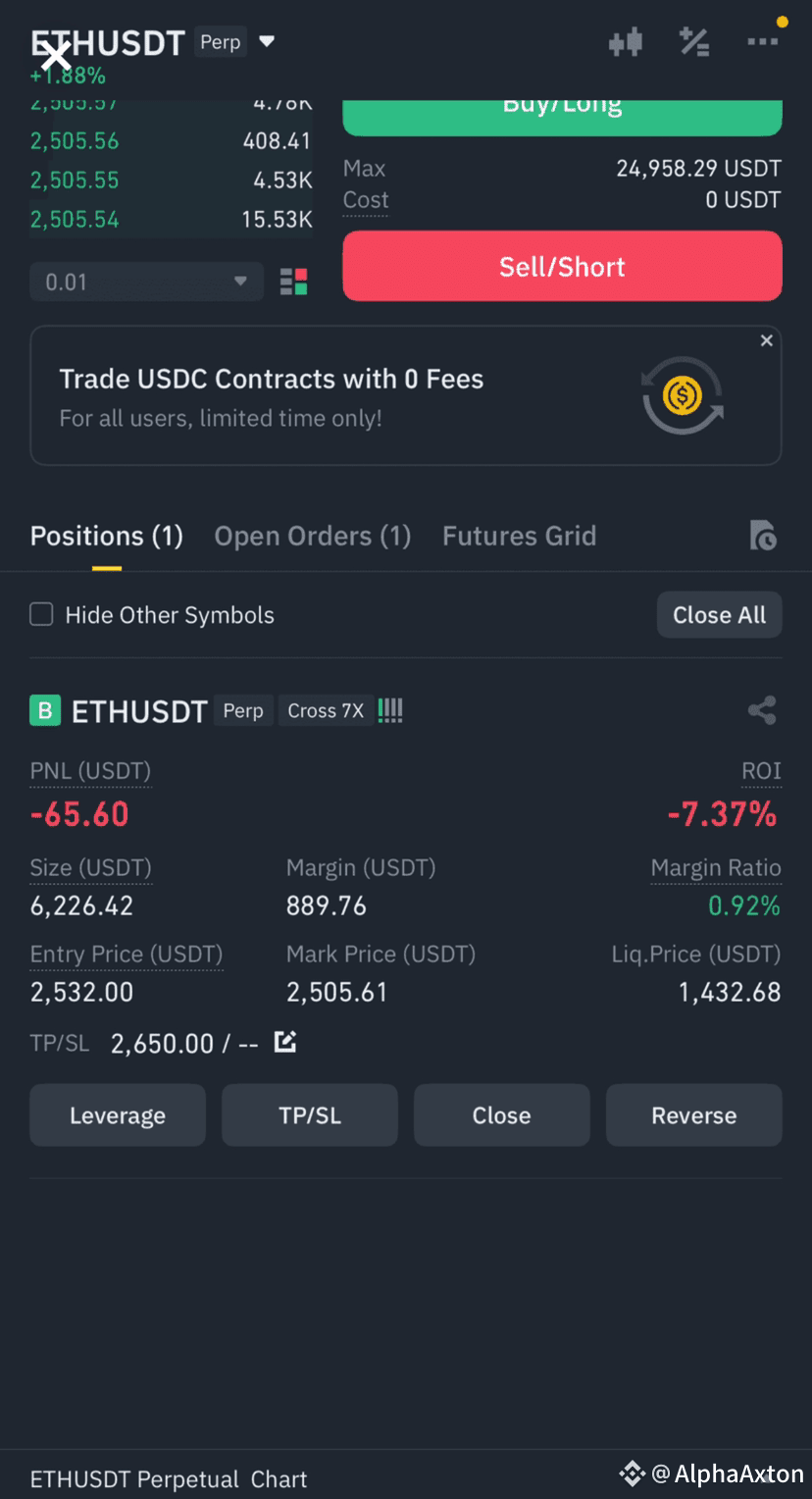Screen dimensions: 812x1499
Task: Dismiss the USDC contracts banner
Action: pyautogui.click(x=767, y=340)
